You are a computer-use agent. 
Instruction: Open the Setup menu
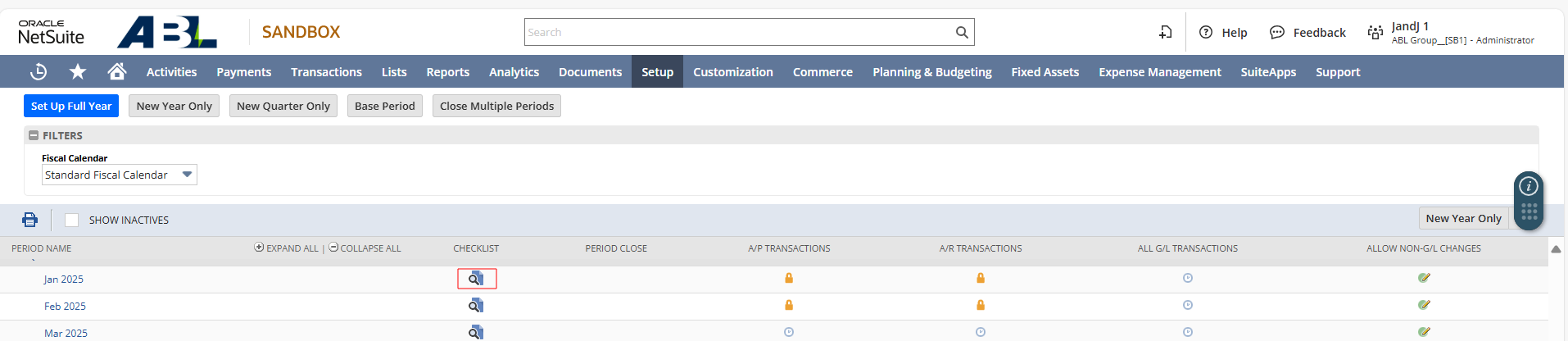pos(657,72)
